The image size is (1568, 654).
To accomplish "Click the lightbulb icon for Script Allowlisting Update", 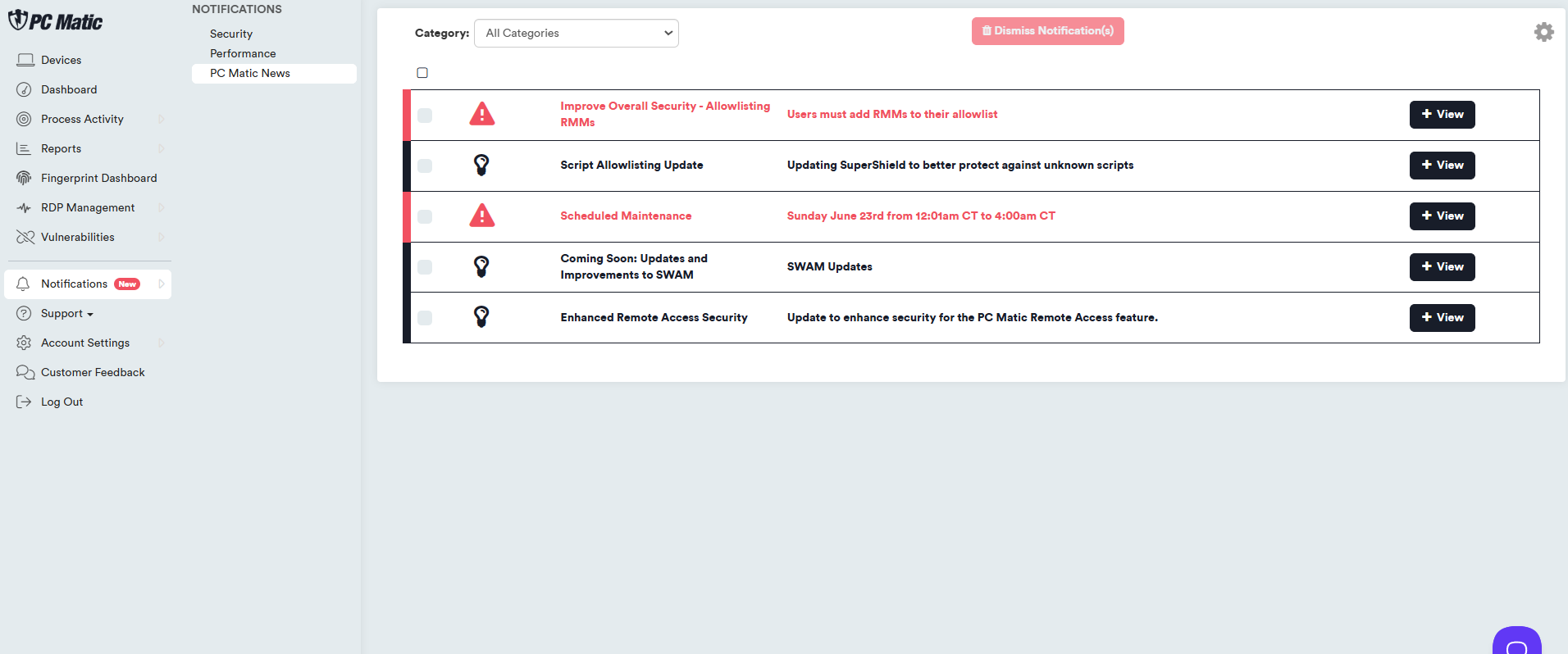I will 481,165.
